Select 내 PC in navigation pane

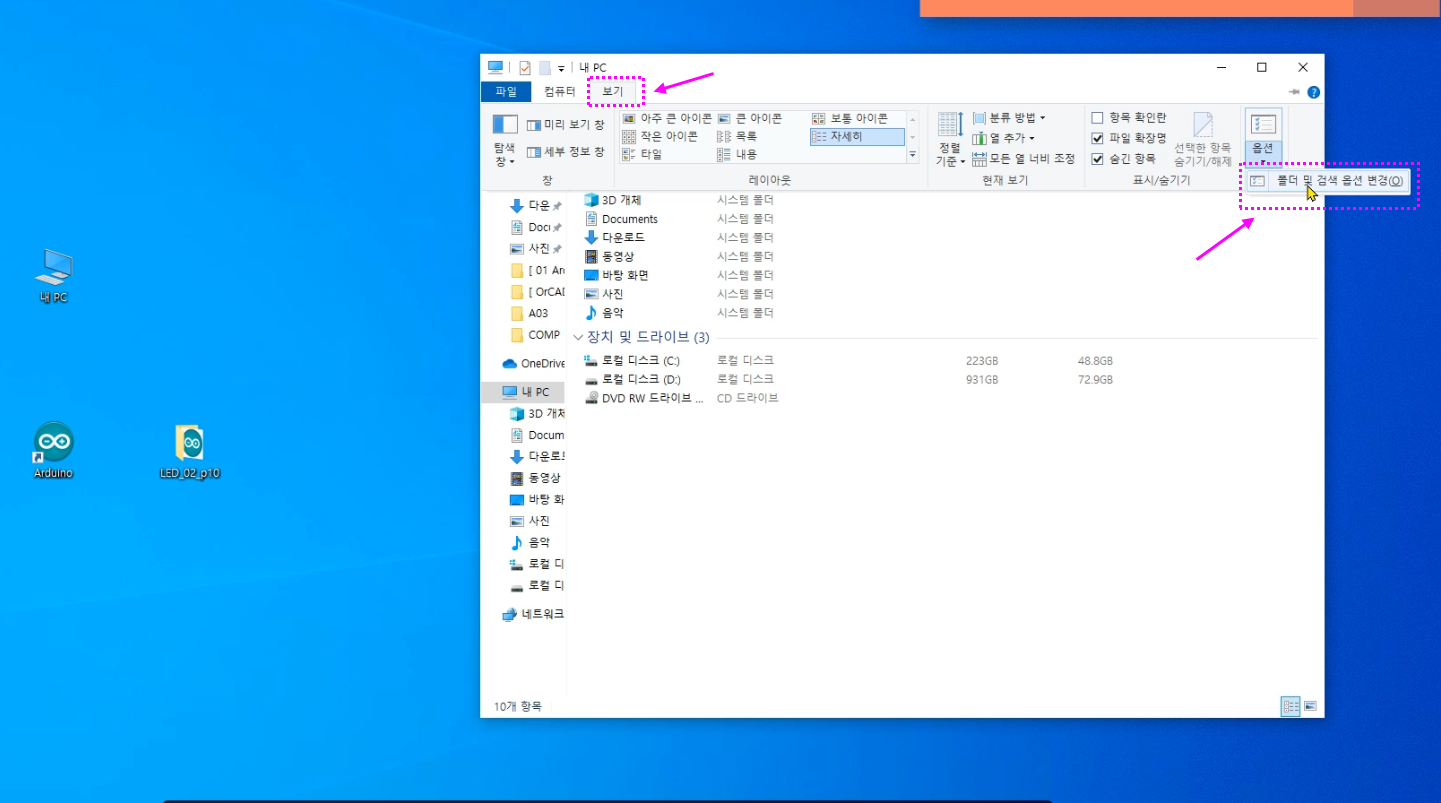coord(525,392)
